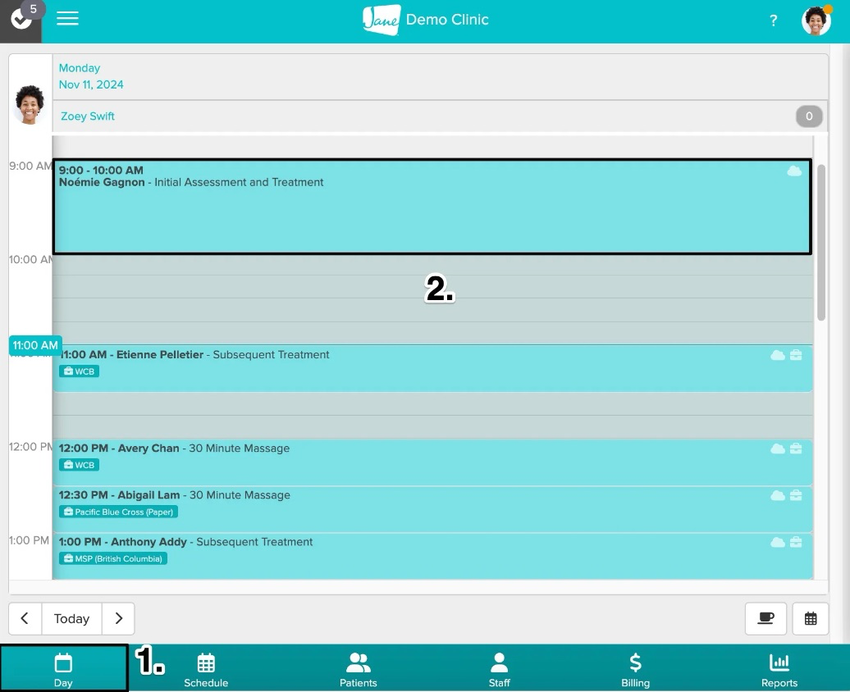Screen dimensions: 850x692
Task: Switch to the Staff tab
Action: pos(499,670)
